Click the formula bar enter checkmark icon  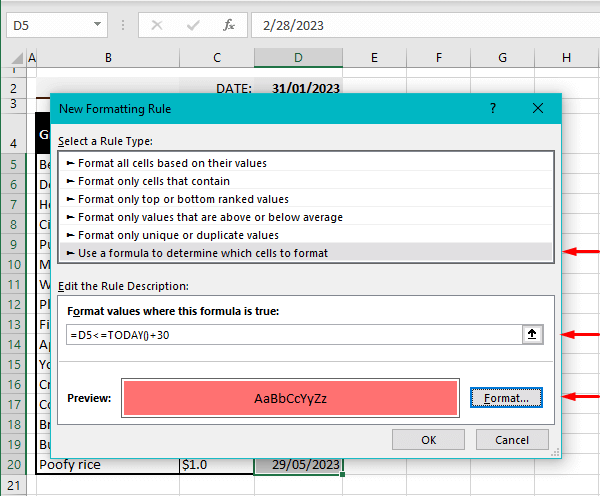click(192, 25)
